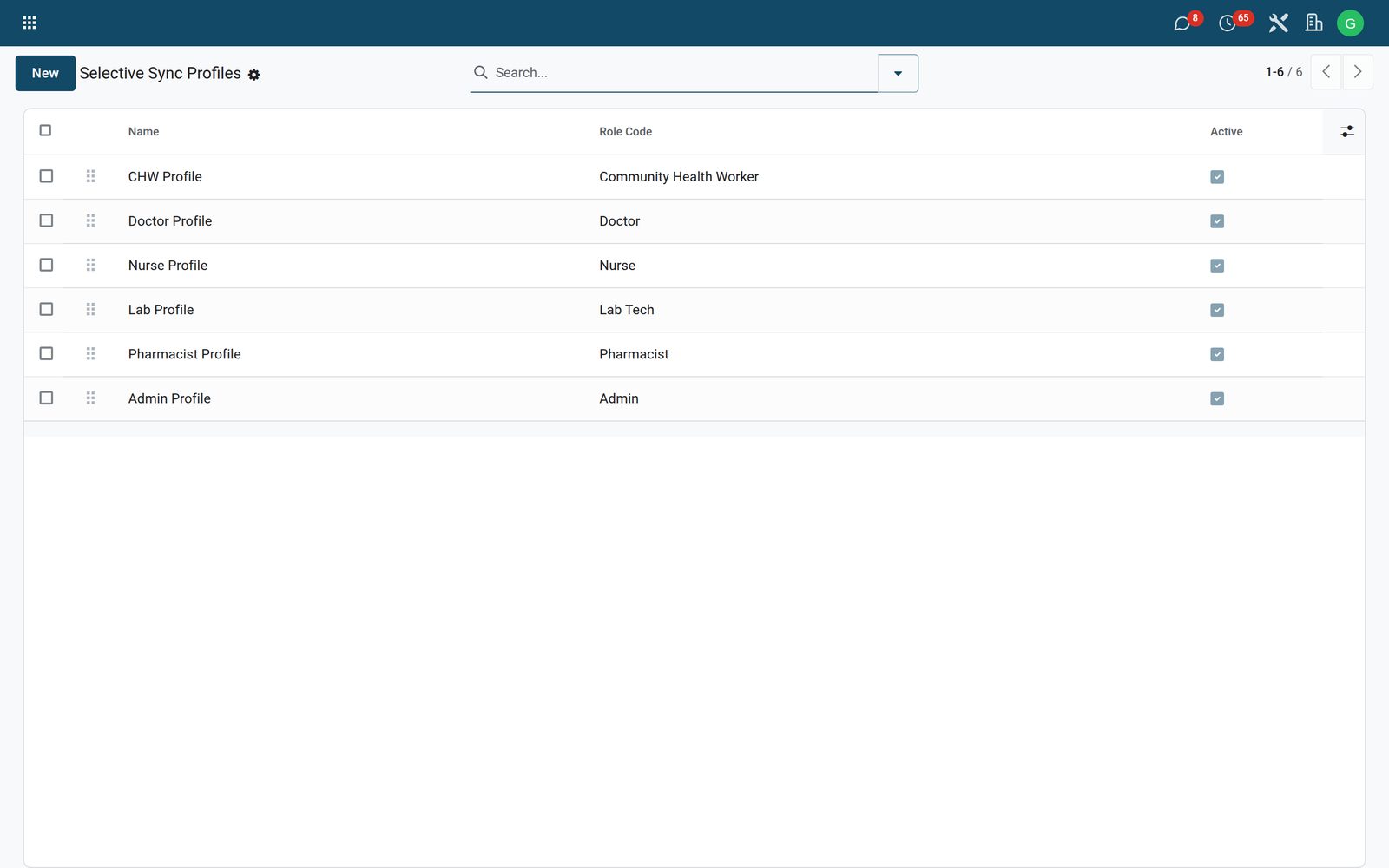Focus the Search input field
Screen dimensions: 1389x868
[x=684, y=73]
